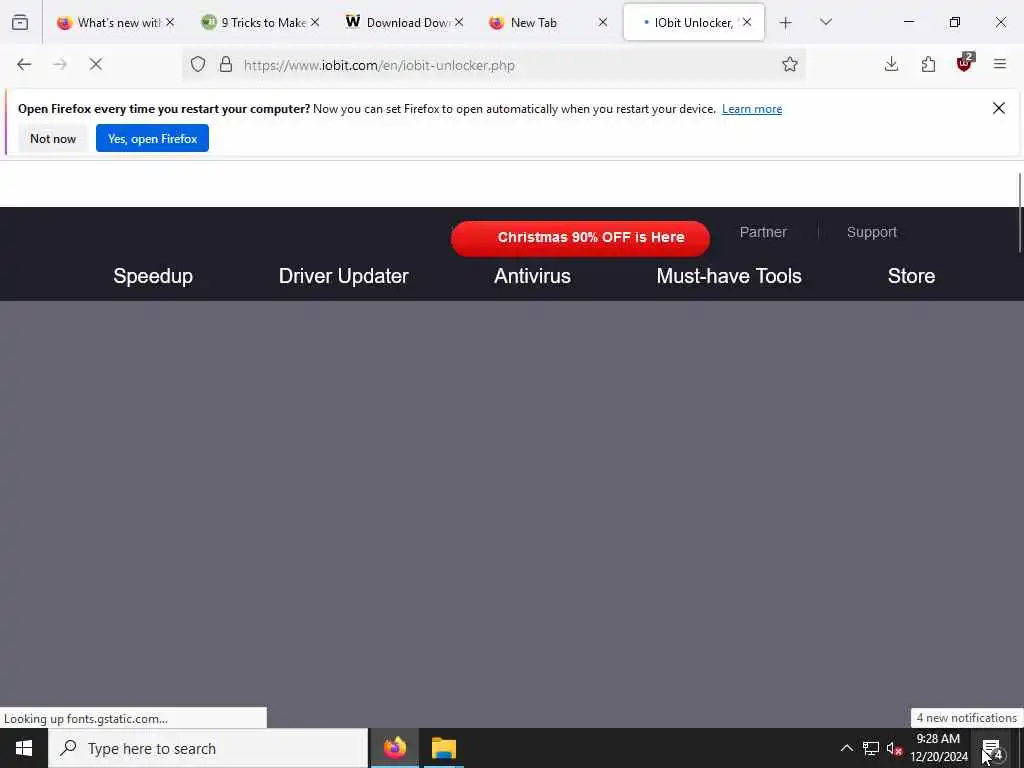This screenshot has width=1024, height=768.
Task: Open the Firefox application menu
Action: [x=1000, y=64]
